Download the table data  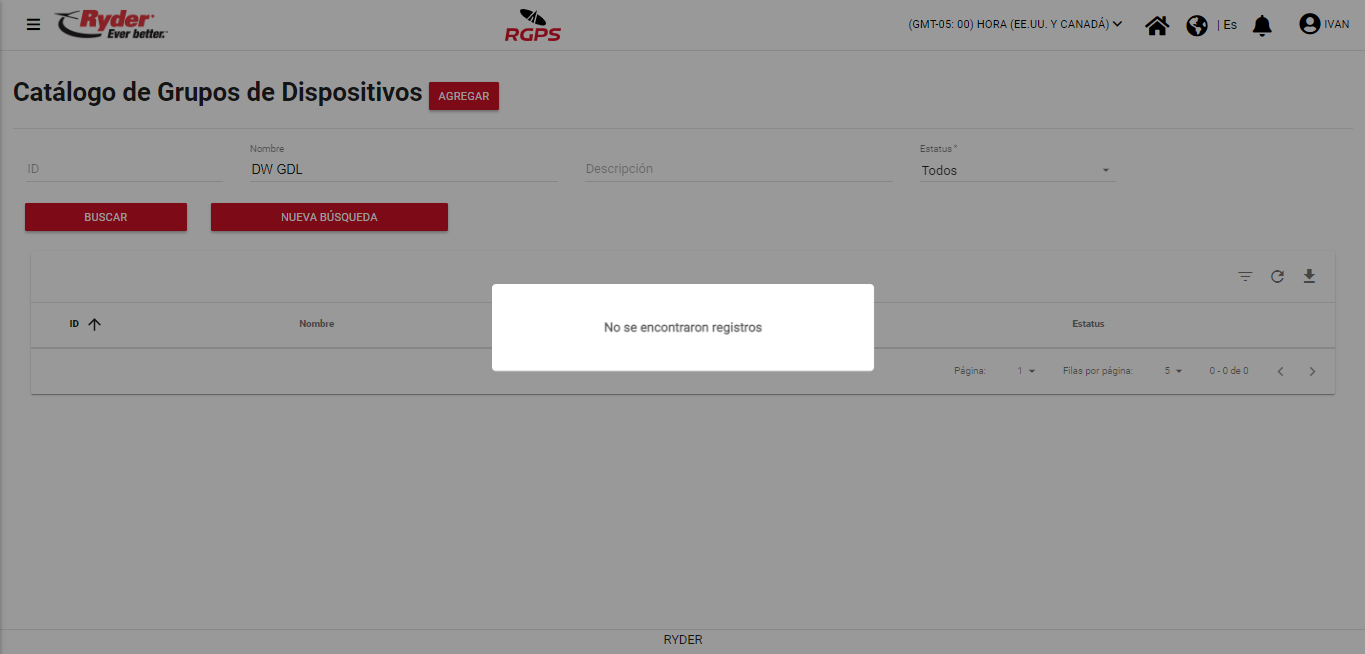(x=1309, y=276)
